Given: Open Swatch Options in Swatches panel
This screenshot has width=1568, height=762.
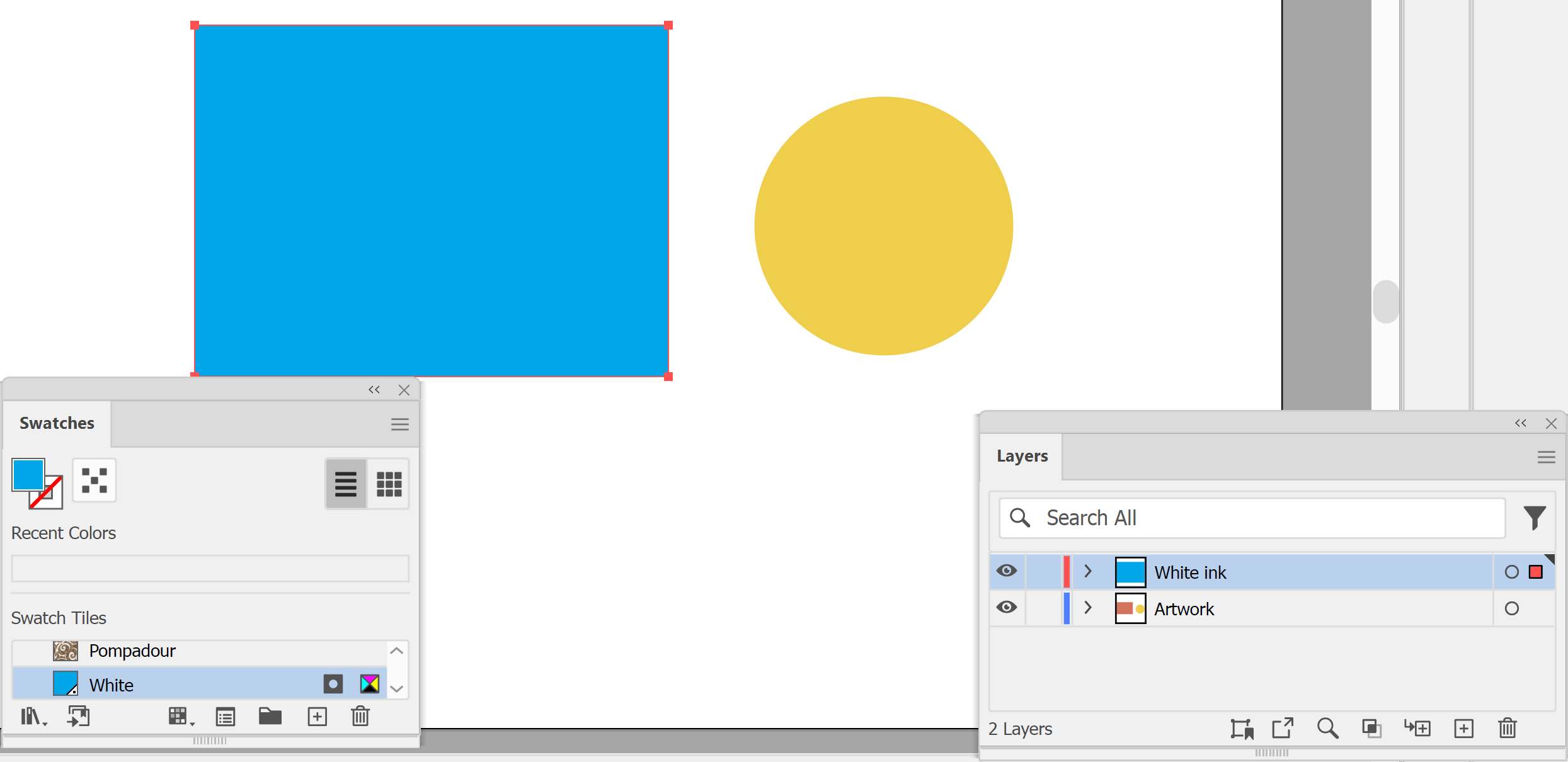Looking at the screenshot, I should click(226, 717).
